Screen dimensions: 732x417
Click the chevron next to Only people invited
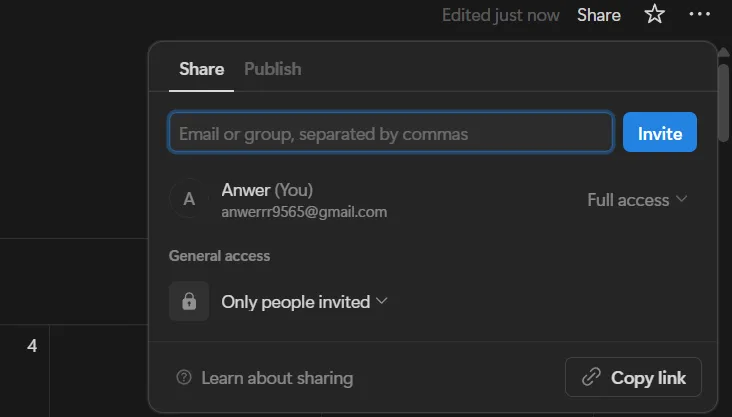tap(382, 301)
